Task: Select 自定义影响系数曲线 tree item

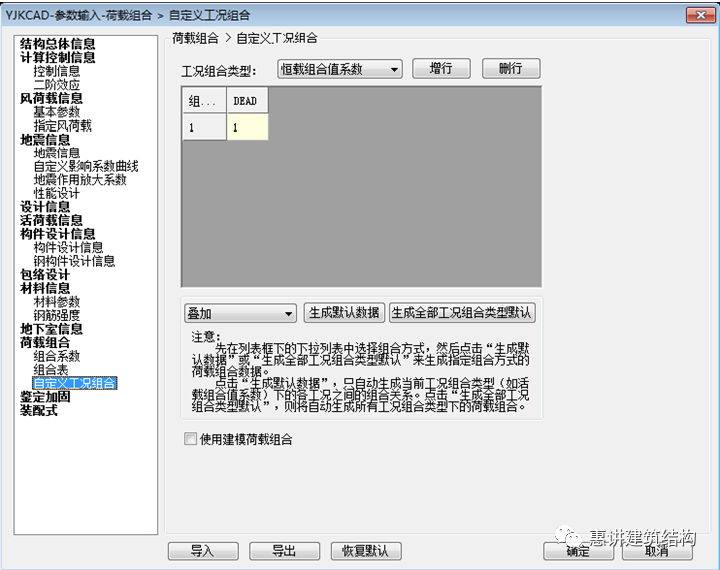Action: 85,166
